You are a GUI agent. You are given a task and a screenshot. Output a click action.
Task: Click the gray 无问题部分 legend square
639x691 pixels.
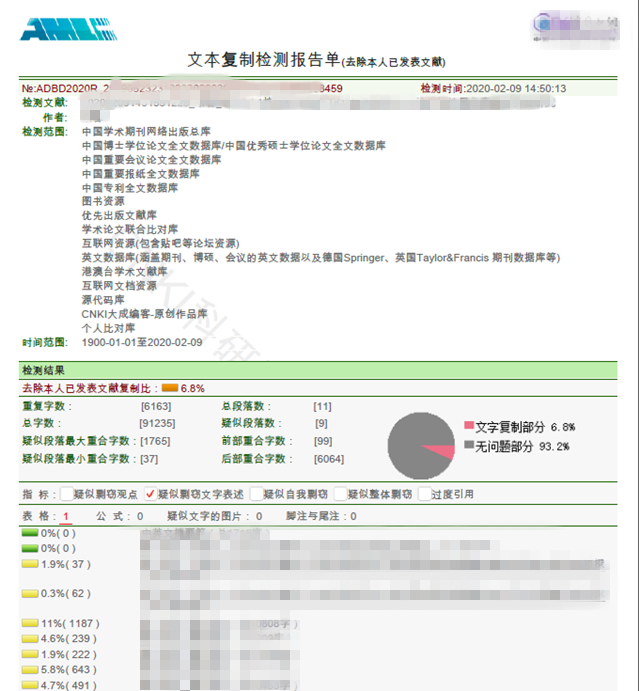pos(468,445)
